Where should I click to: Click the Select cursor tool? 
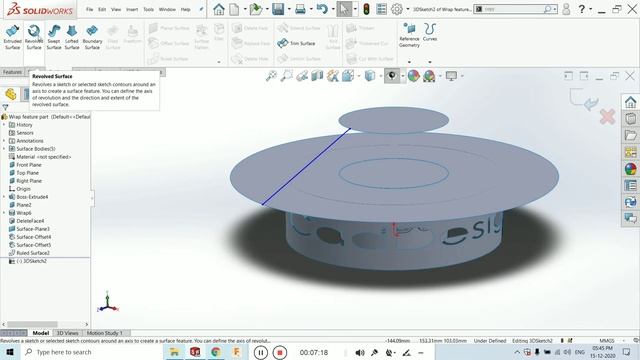344,9
